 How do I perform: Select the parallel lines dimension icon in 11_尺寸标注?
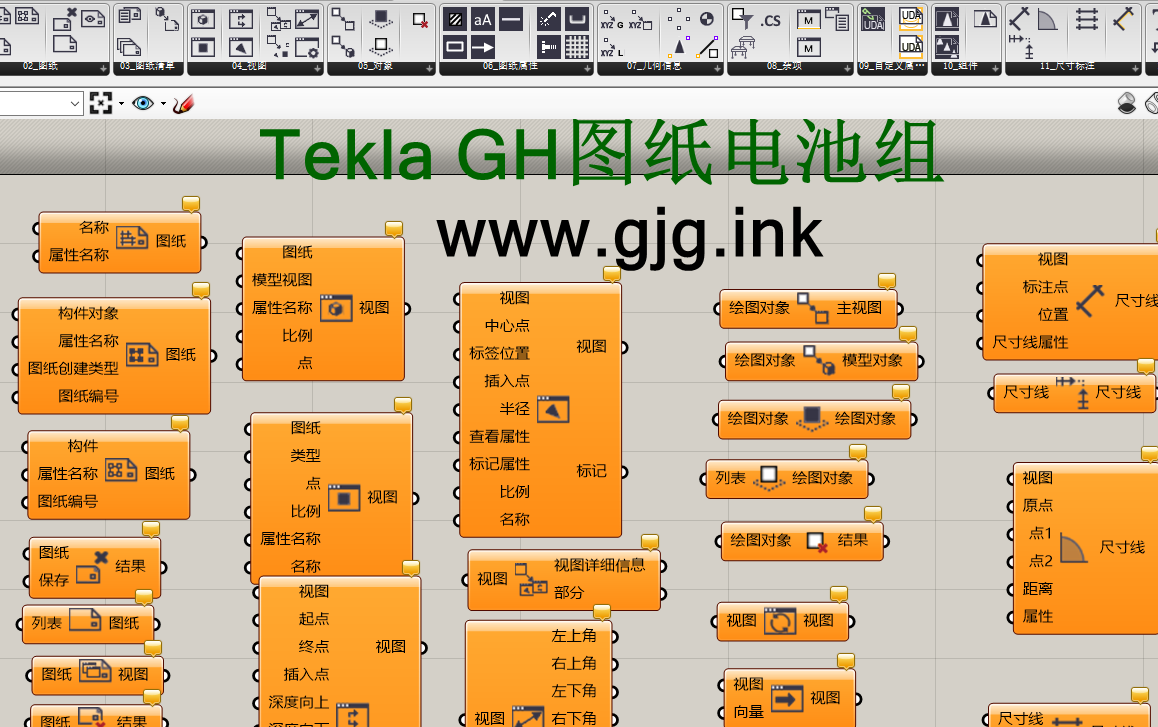click(1086, 19)
